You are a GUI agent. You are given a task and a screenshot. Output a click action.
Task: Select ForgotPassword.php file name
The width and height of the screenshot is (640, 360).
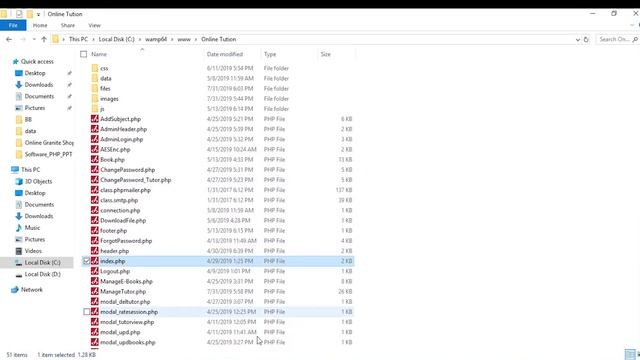126,241
